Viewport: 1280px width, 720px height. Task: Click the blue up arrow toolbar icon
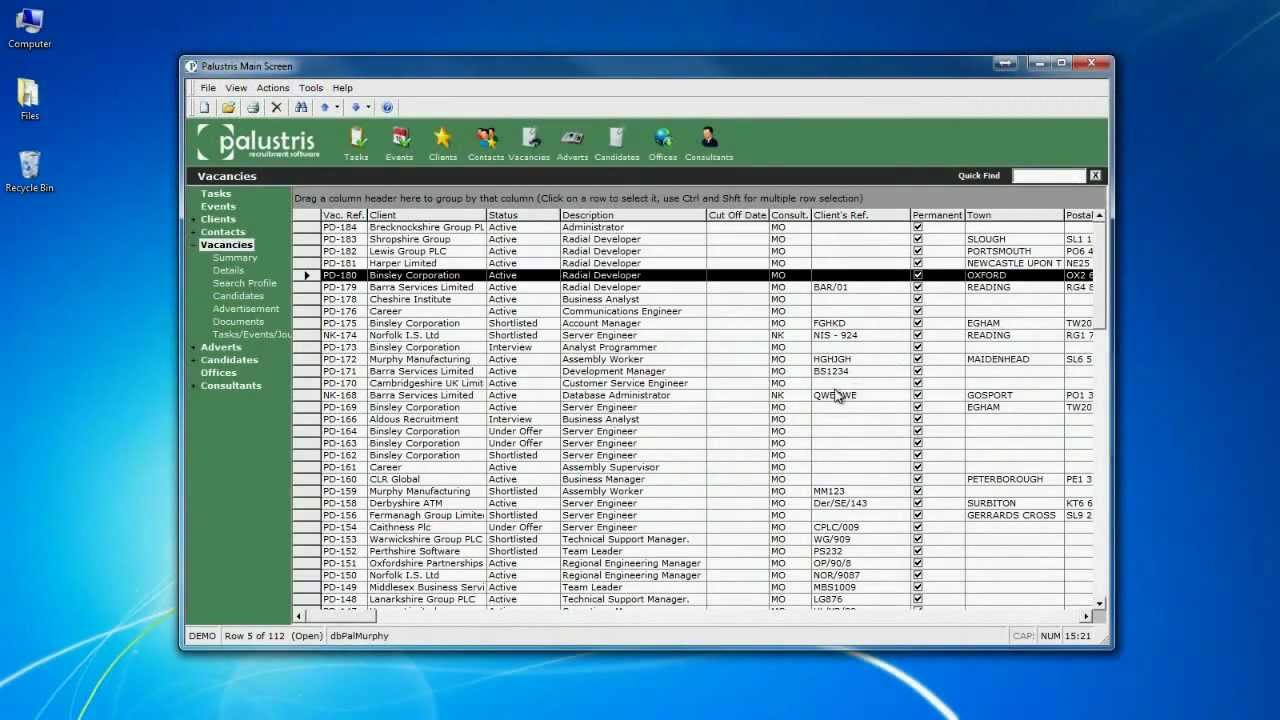click(324, 107)
